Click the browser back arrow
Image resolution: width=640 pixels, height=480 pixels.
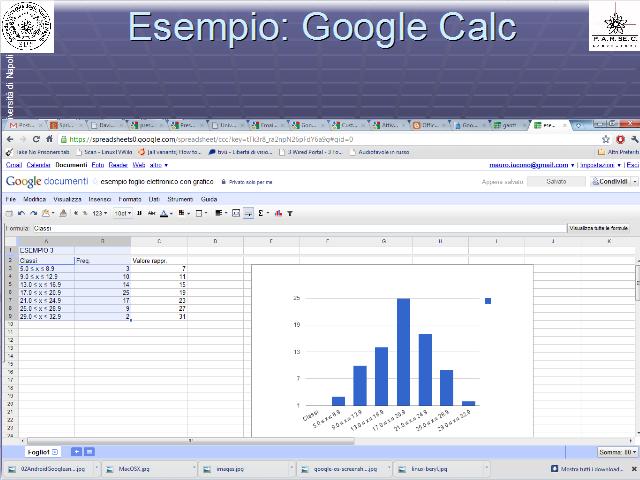(10, 140)
